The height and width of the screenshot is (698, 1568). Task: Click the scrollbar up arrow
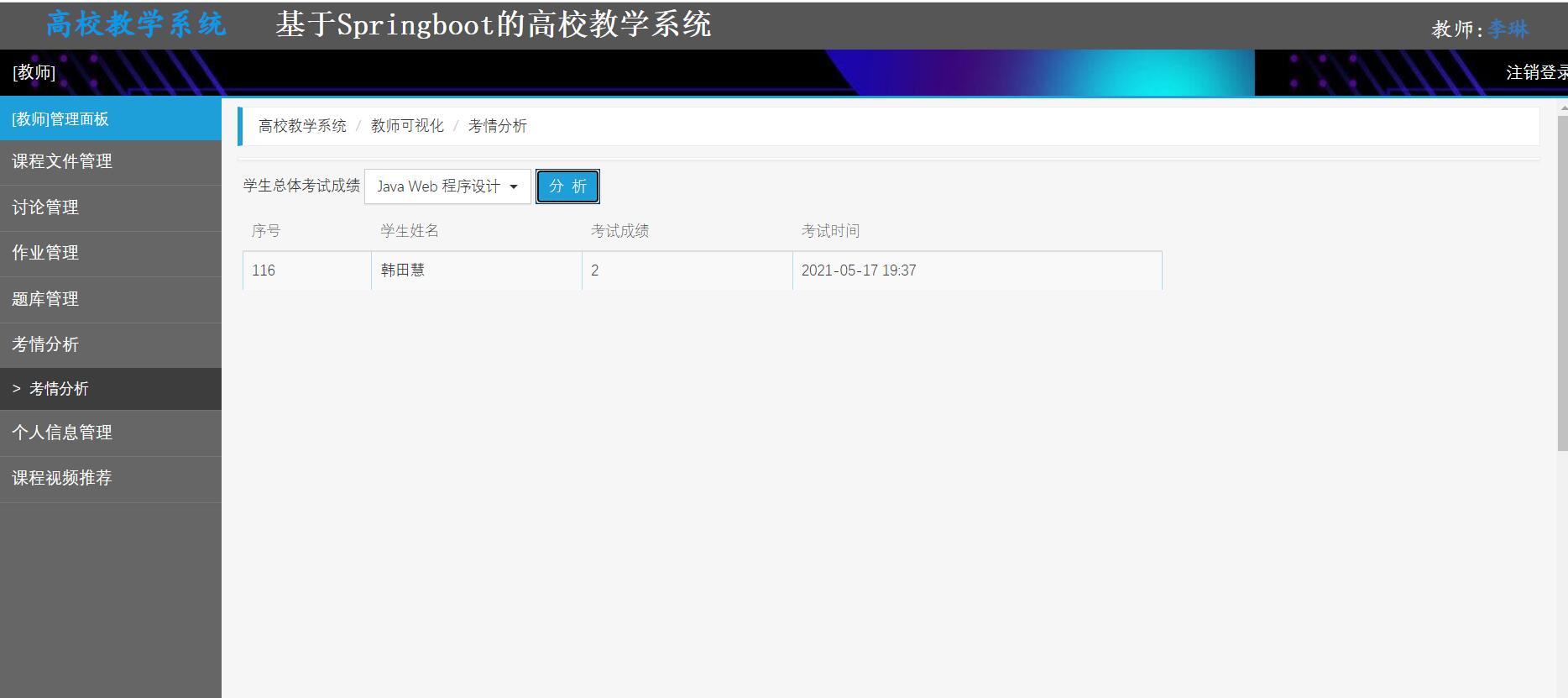tap(1562, 108)
